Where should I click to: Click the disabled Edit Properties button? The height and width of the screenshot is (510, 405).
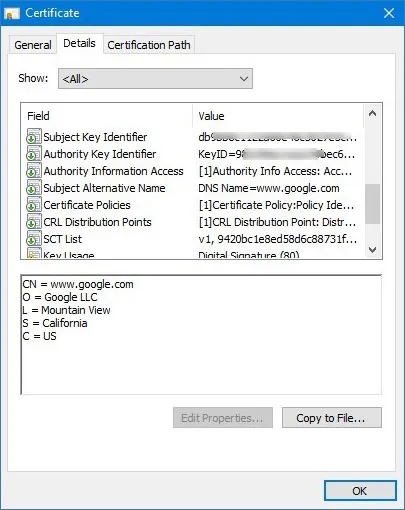coord(223,418)
